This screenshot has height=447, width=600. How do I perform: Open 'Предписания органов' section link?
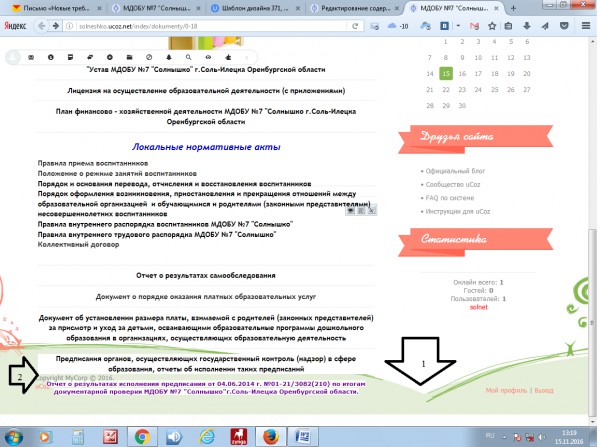206,364
